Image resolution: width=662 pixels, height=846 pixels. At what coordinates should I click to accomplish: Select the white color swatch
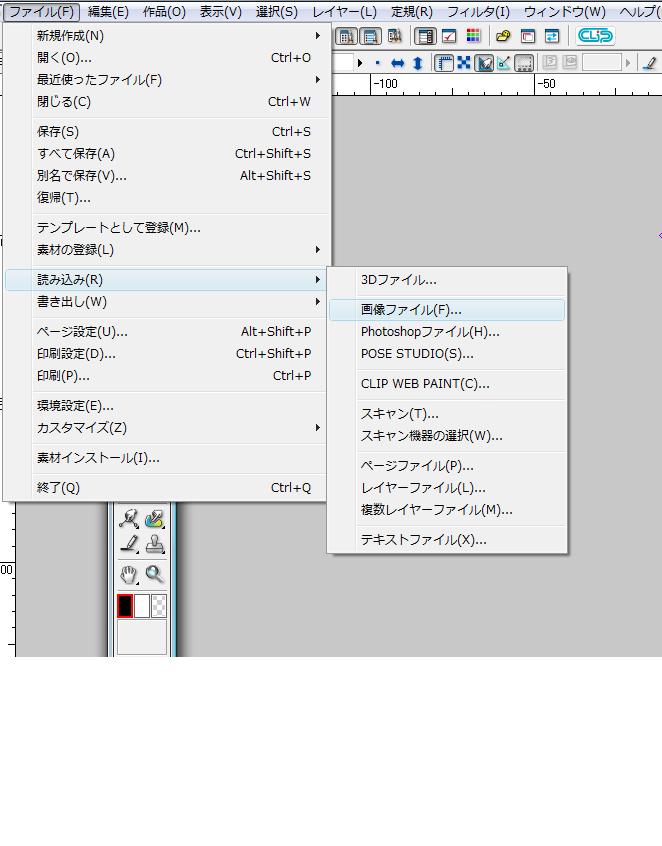pyautogui.click(x=142, y=606)
